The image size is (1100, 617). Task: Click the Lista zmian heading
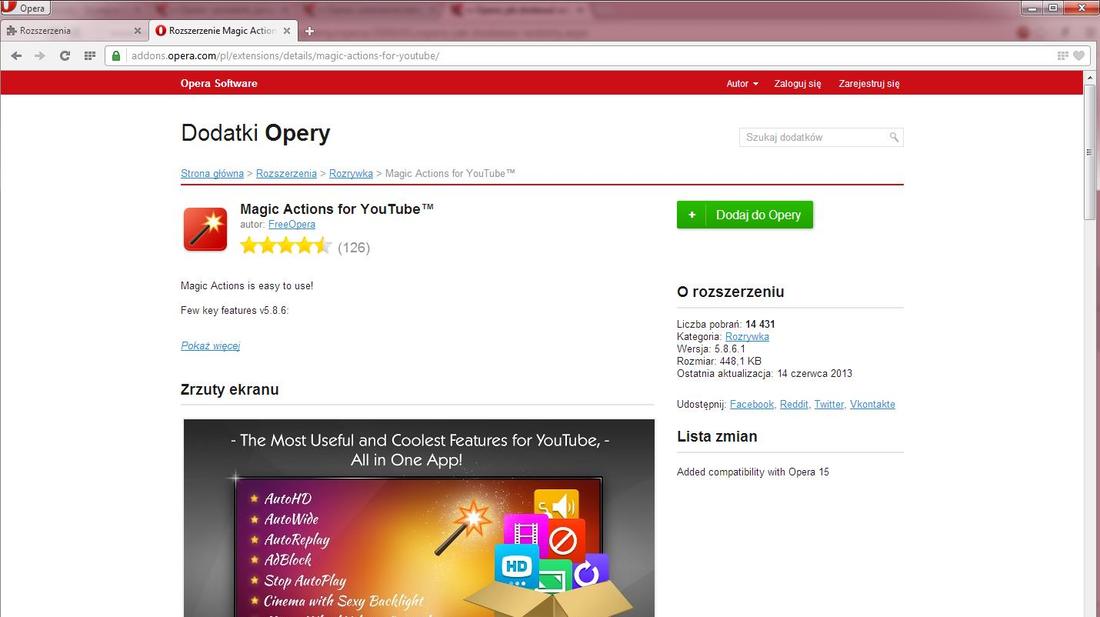point(717,436)
